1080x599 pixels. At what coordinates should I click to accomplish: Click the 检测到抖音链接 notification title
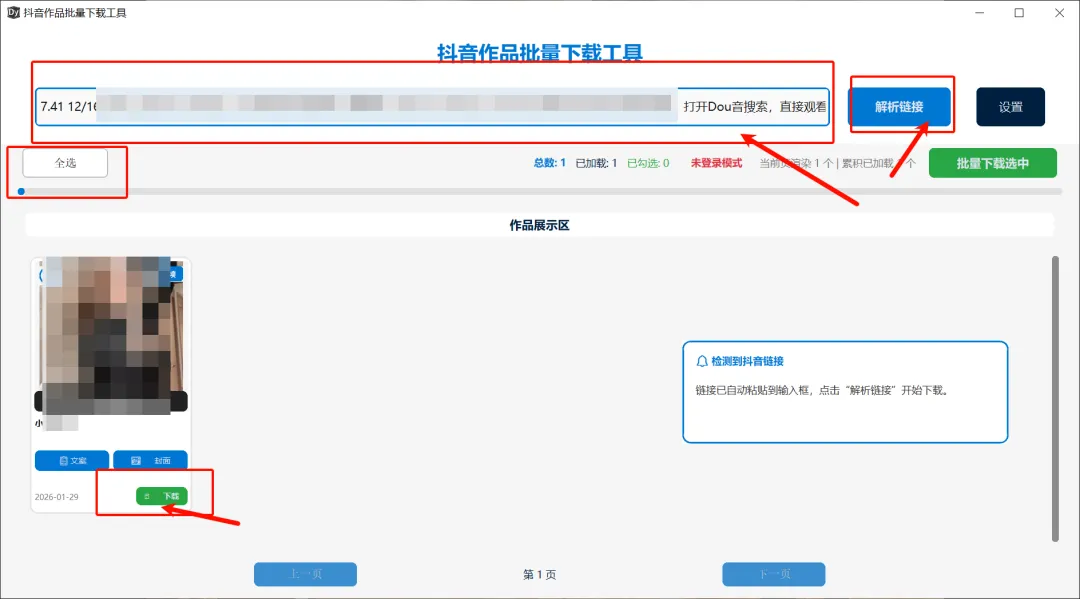pos(747,361)
